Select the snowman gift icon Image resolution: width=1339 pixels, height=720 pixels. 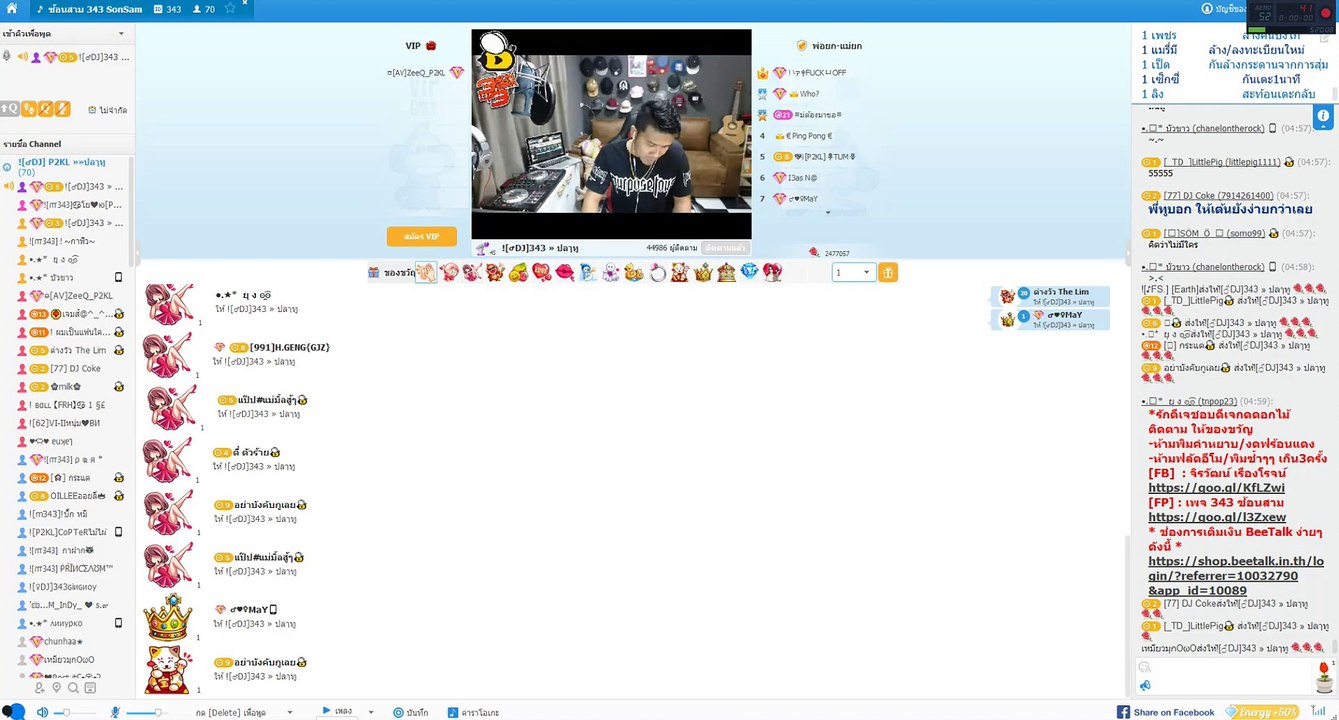point(587,272)
